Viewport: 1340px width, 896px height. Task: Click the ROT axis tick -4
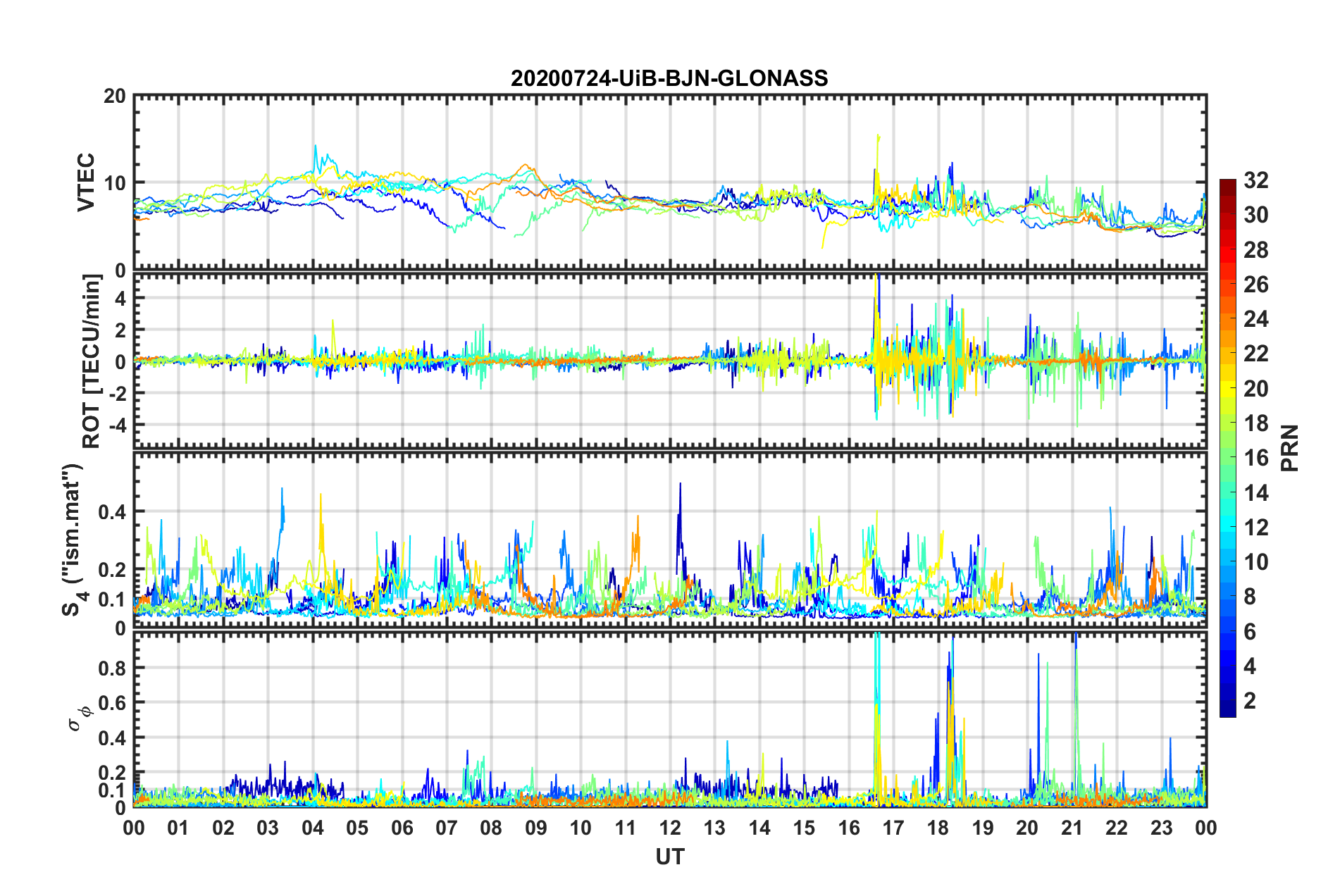coord(118,425)
